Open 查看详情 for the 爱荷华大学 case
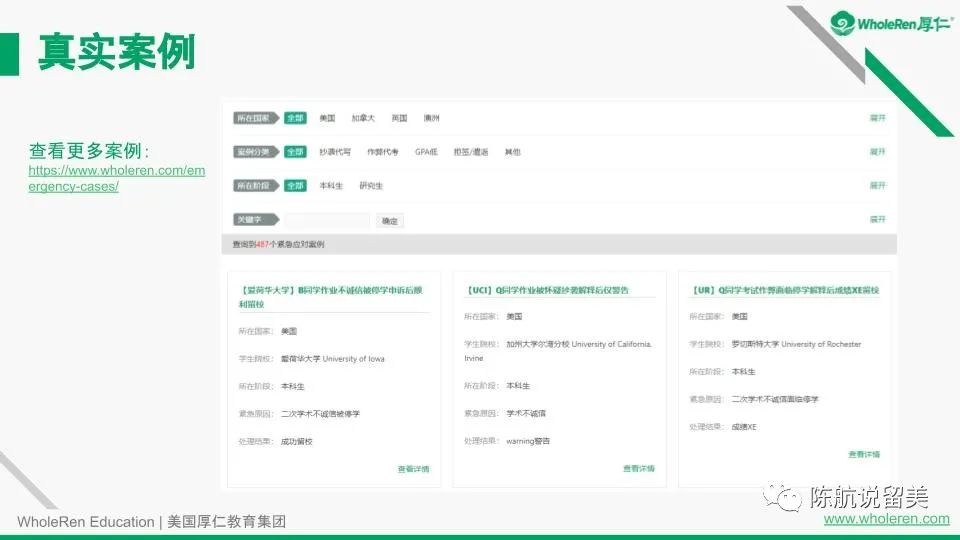 tap(413, 468)
